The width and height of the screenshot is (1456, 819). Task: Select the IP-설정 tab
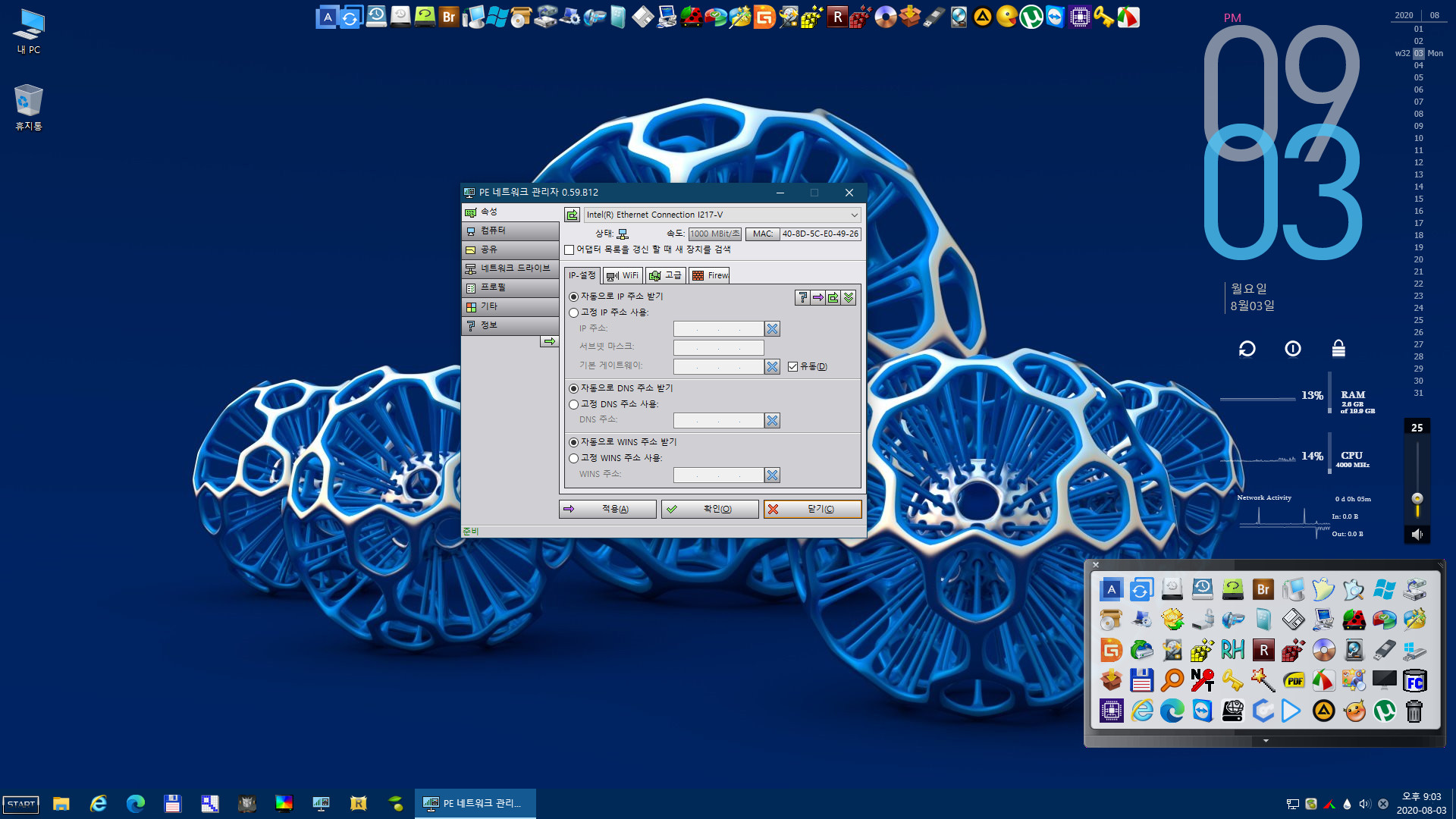(582, 276)
